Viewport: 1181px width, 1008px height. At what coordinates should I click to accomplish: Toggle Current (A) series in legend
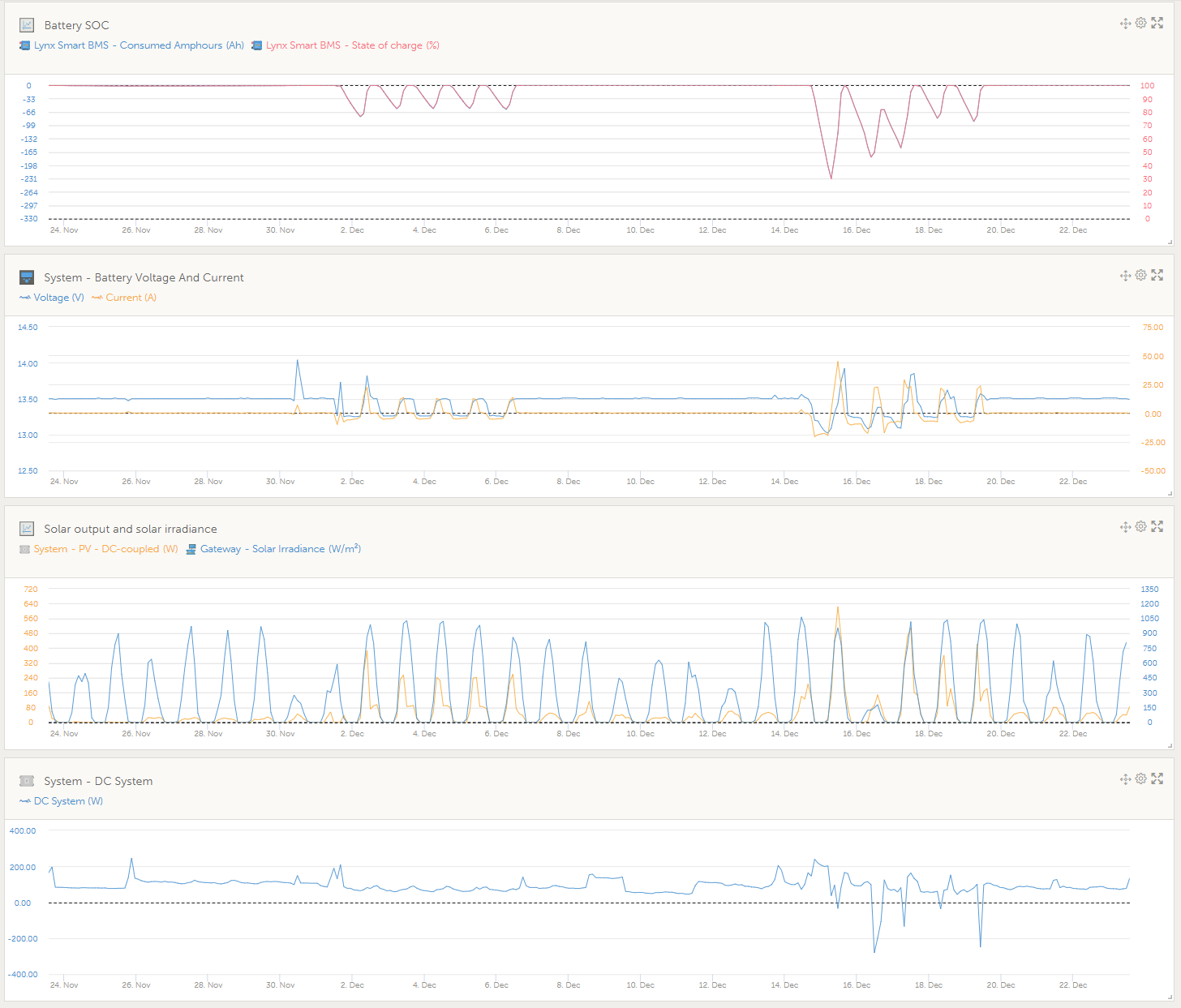(124, 298)
